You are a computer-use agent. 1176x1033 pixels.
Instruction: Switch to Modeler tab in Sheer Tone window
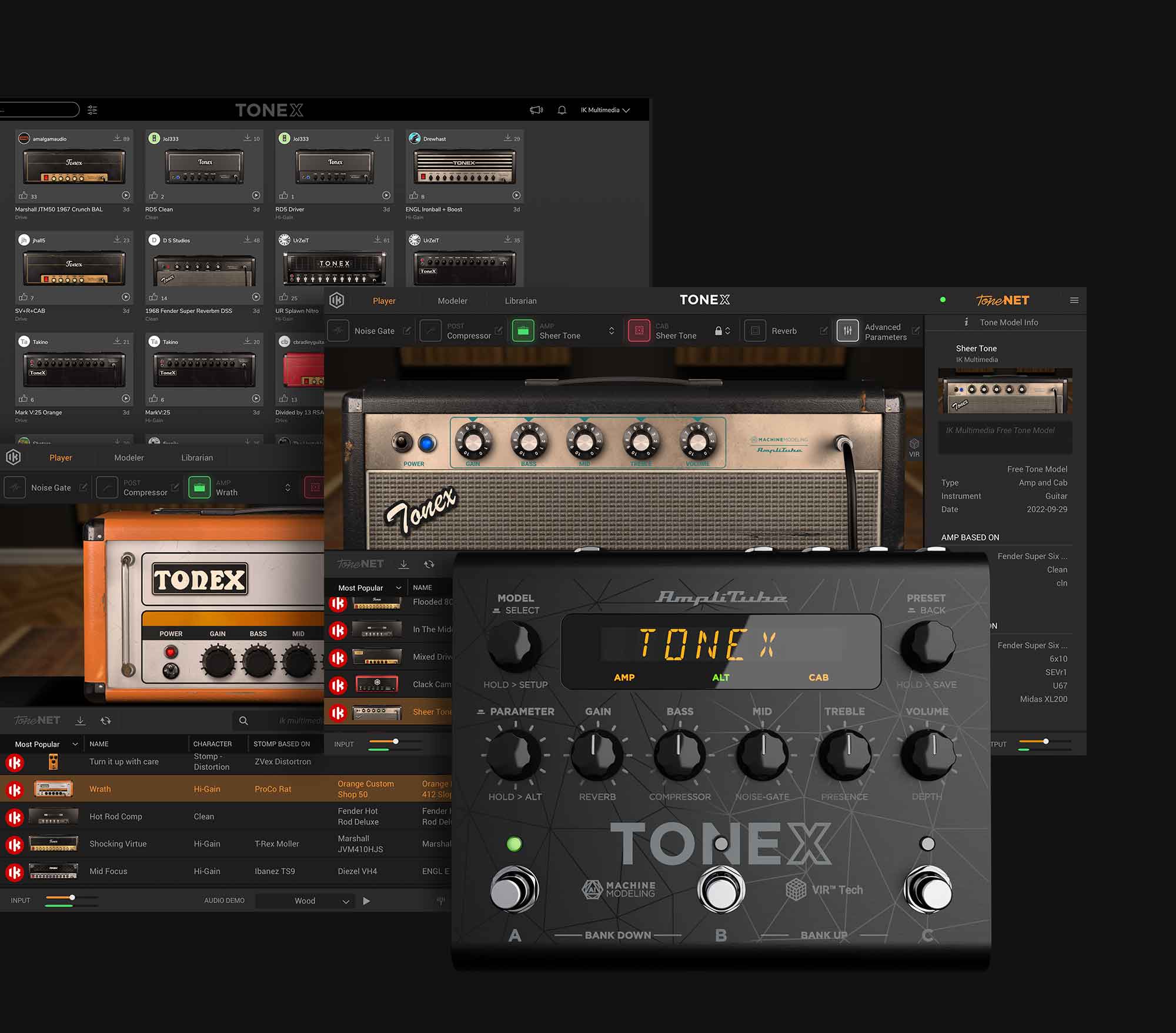click(x=452, y=301)
